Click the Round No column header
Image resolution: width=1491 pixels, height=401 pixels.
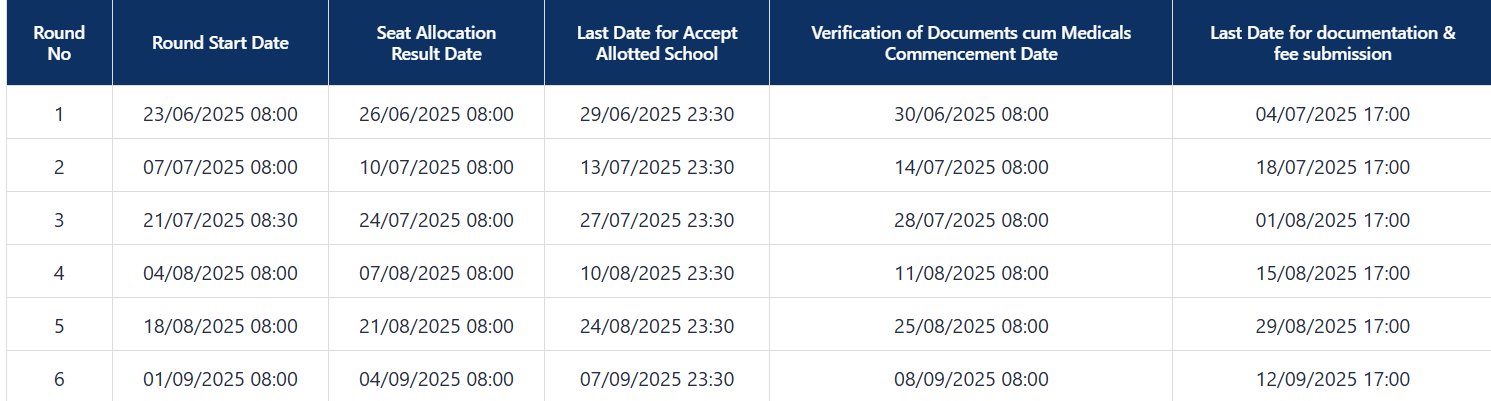pos(59,43)
